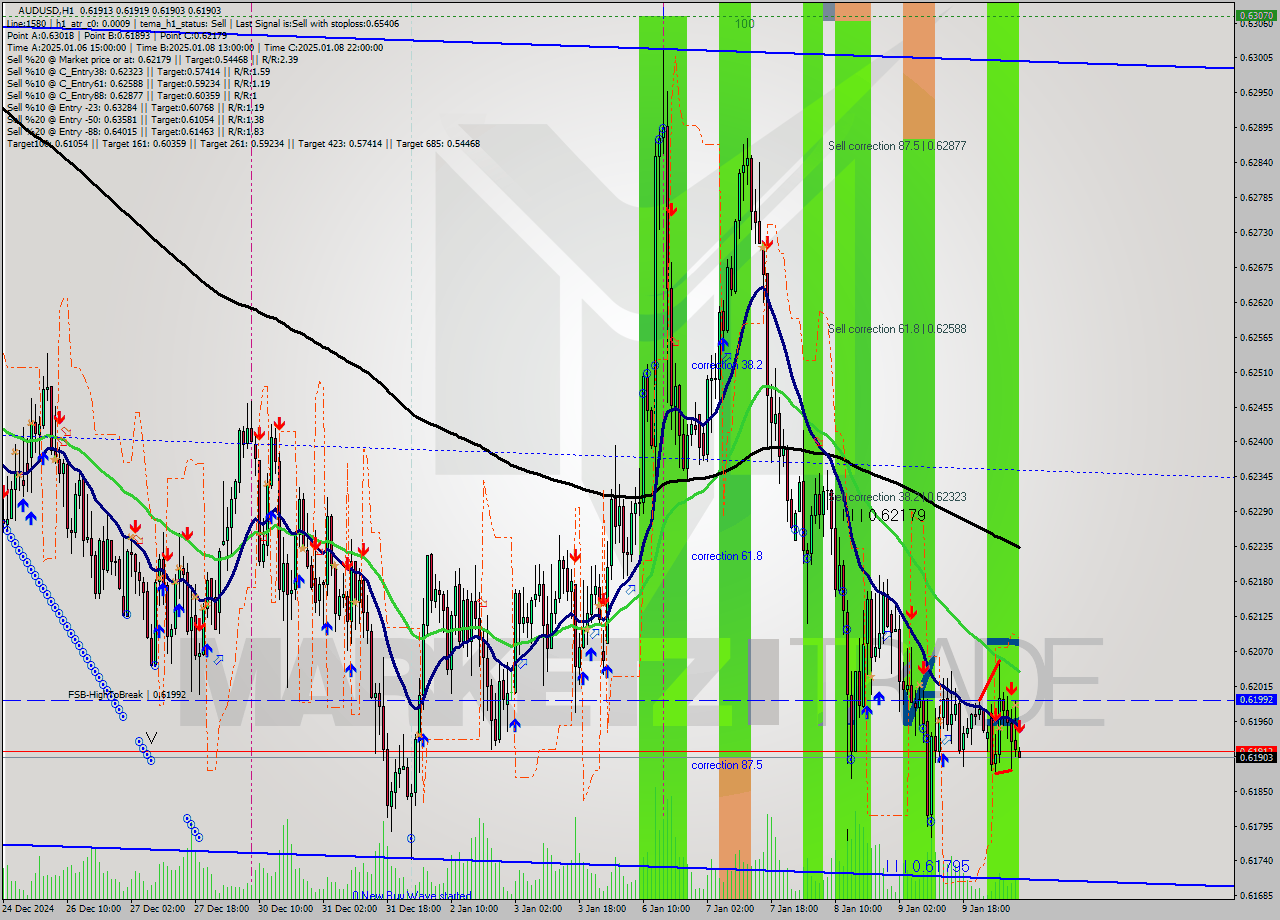The width and height of the screenshot is (1280, 920).
Task: Click the '24 Dec 2024' time axis label
Action: [x=28, y=910]
